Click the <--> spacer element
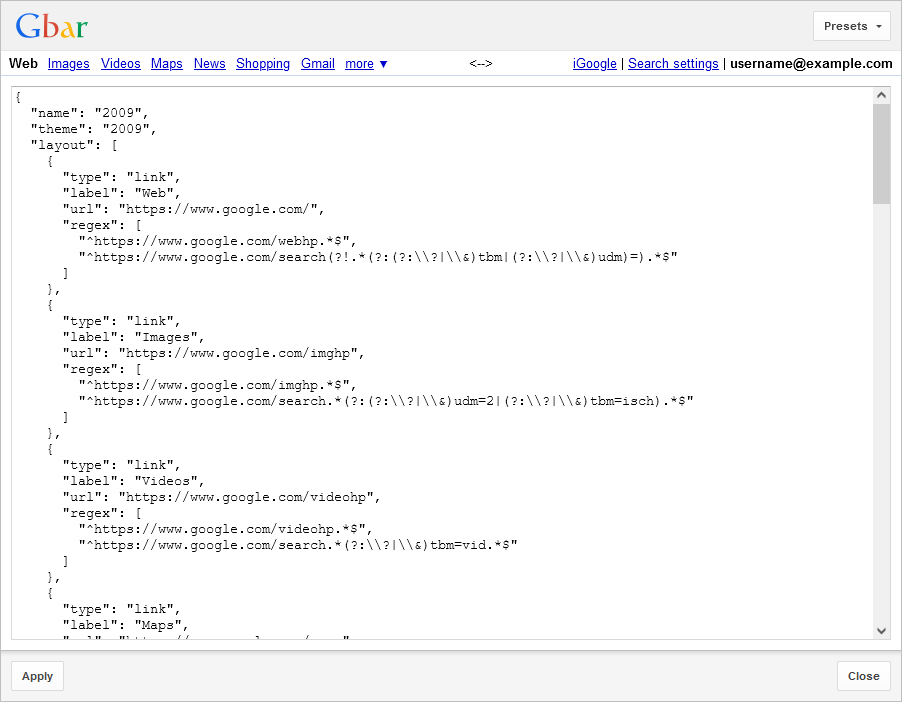 [x=480, y=63]
